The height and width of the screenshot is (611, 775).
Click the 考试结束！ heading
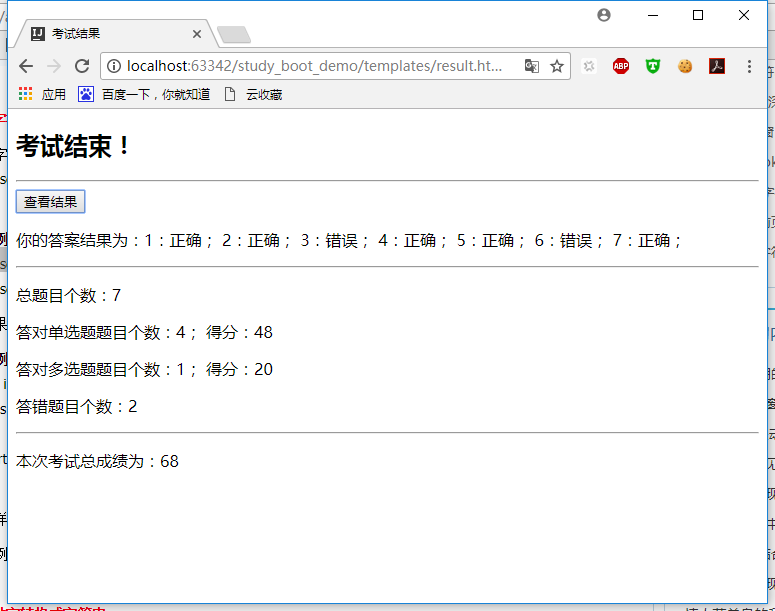73,146
